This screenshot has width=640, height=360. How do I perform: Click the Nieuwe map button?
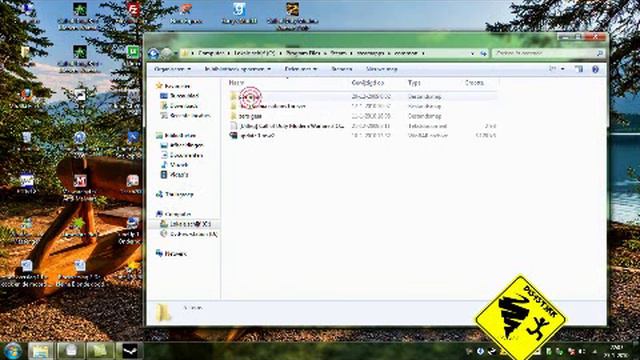[x=382, y=69]
